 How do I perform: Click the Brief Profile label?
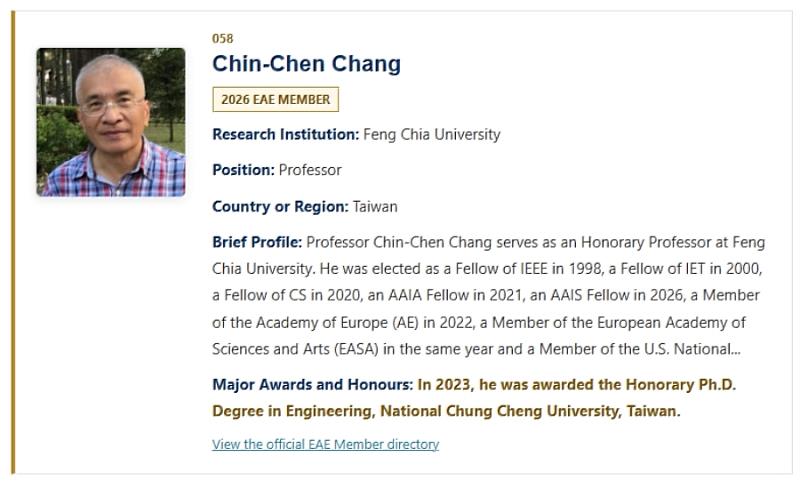(257, 242)
